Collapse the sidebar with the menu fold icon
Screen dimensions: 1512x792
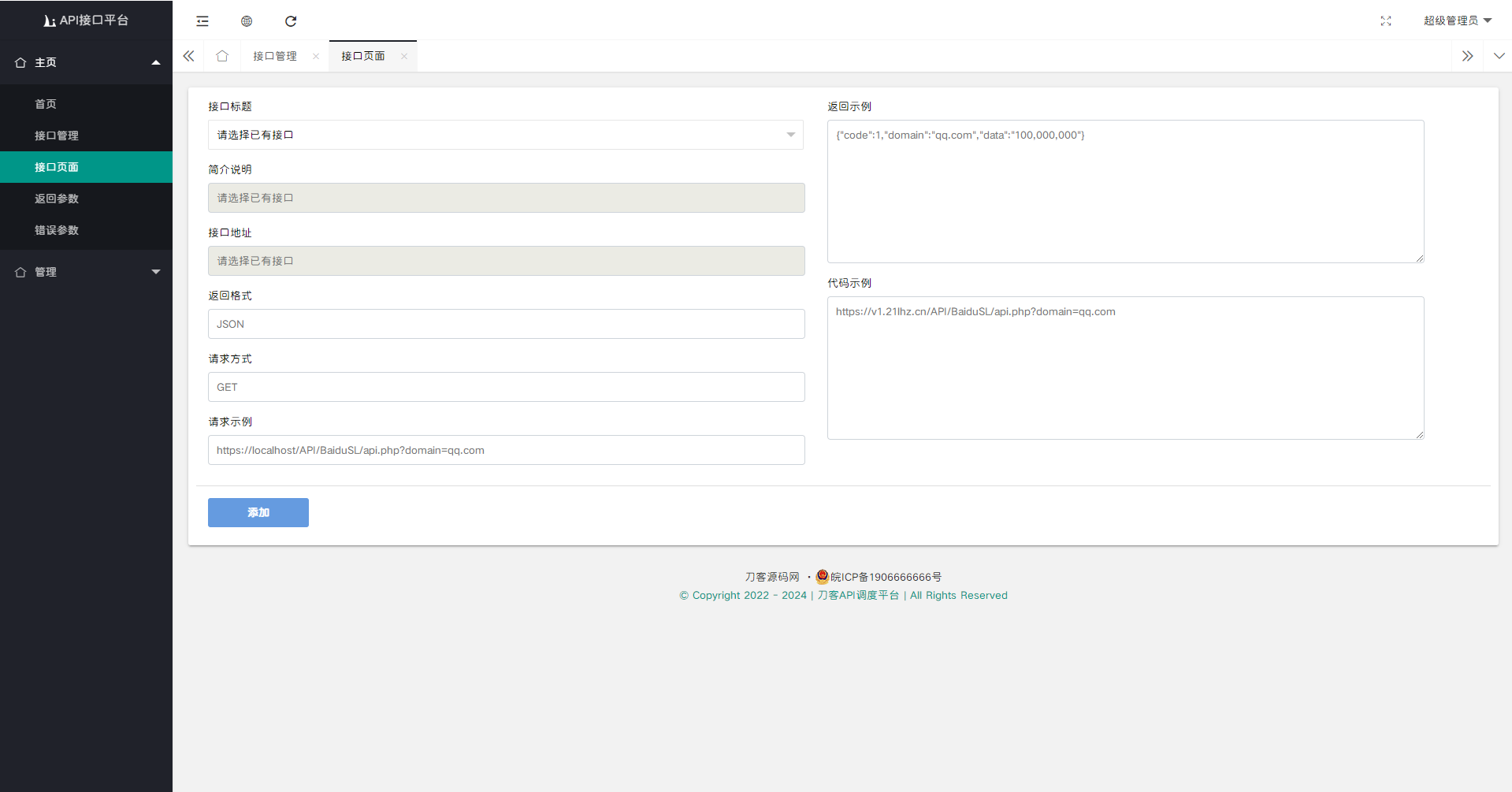point(202,21)
